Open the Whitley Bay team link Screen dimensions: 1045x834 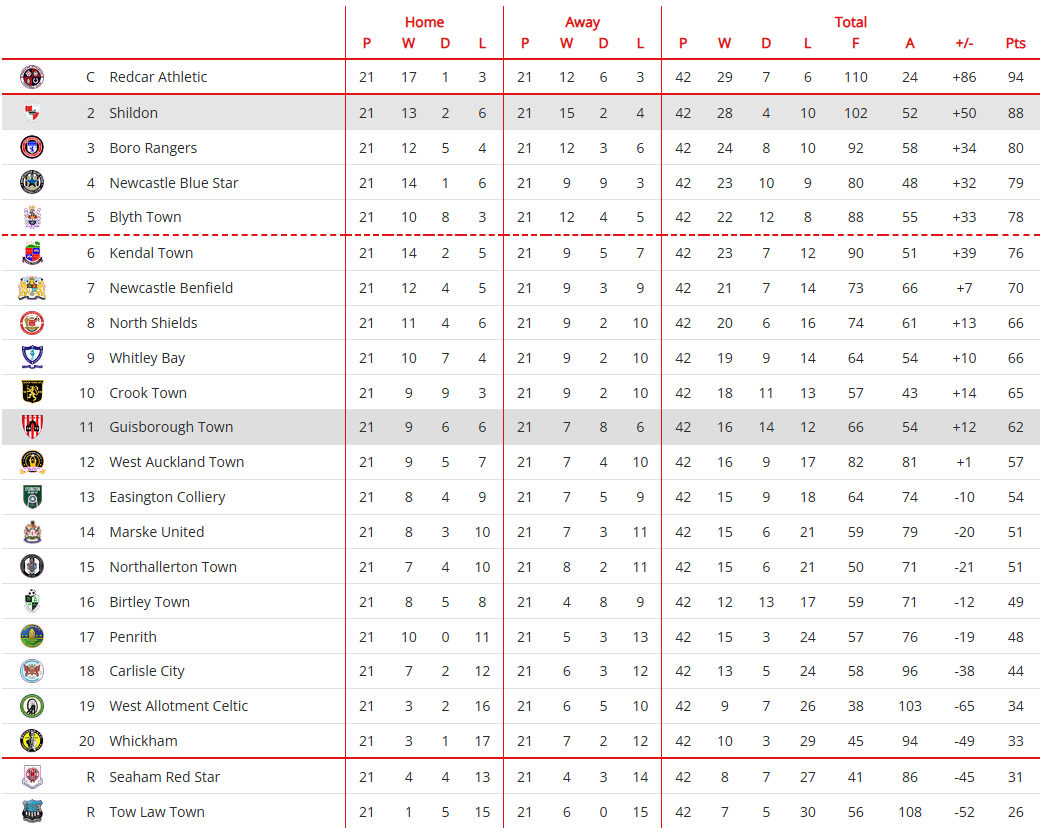pos(147,358)
